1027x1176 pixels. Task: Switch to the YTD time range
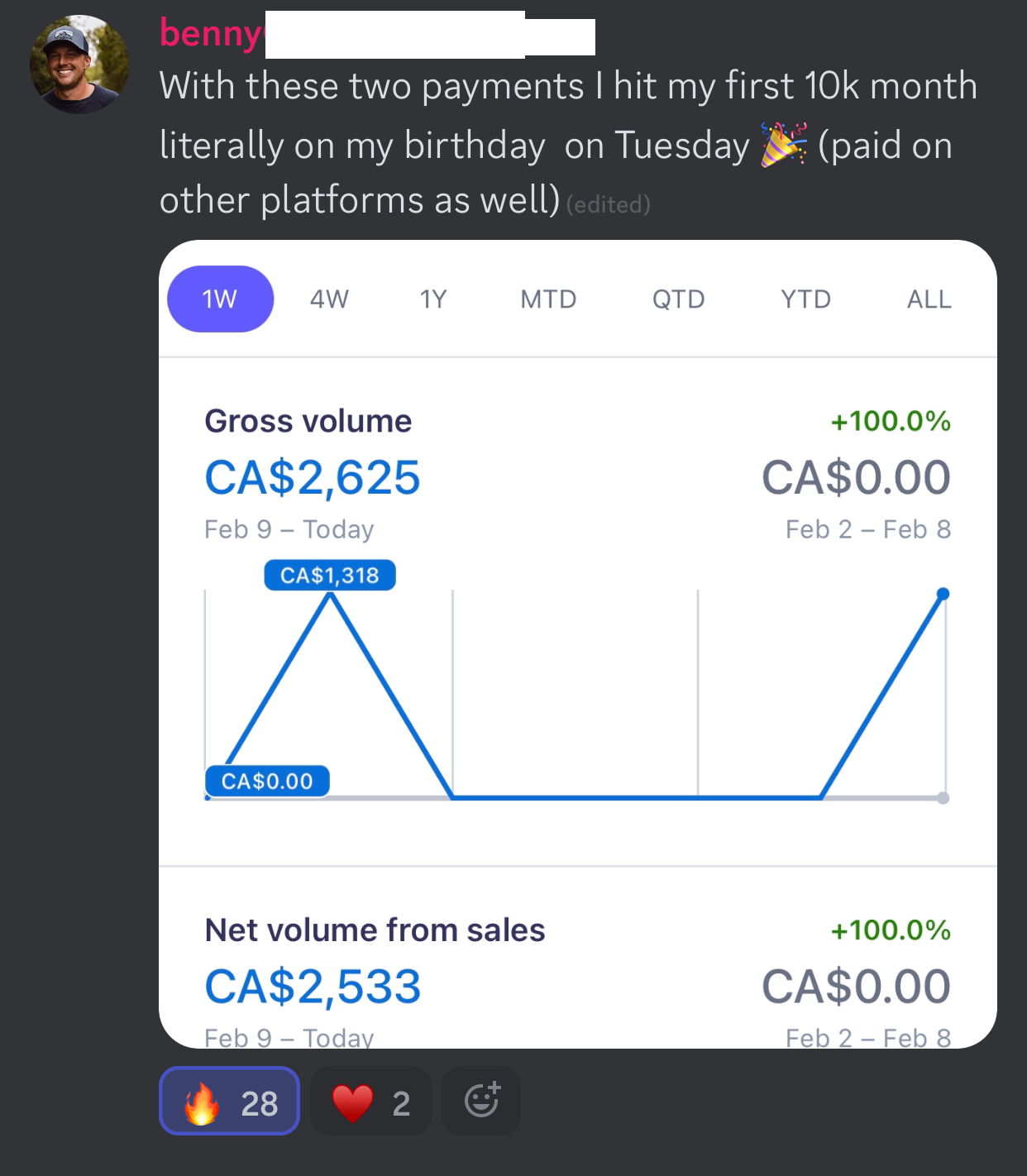pyautogui.click(x=805, y=299)
